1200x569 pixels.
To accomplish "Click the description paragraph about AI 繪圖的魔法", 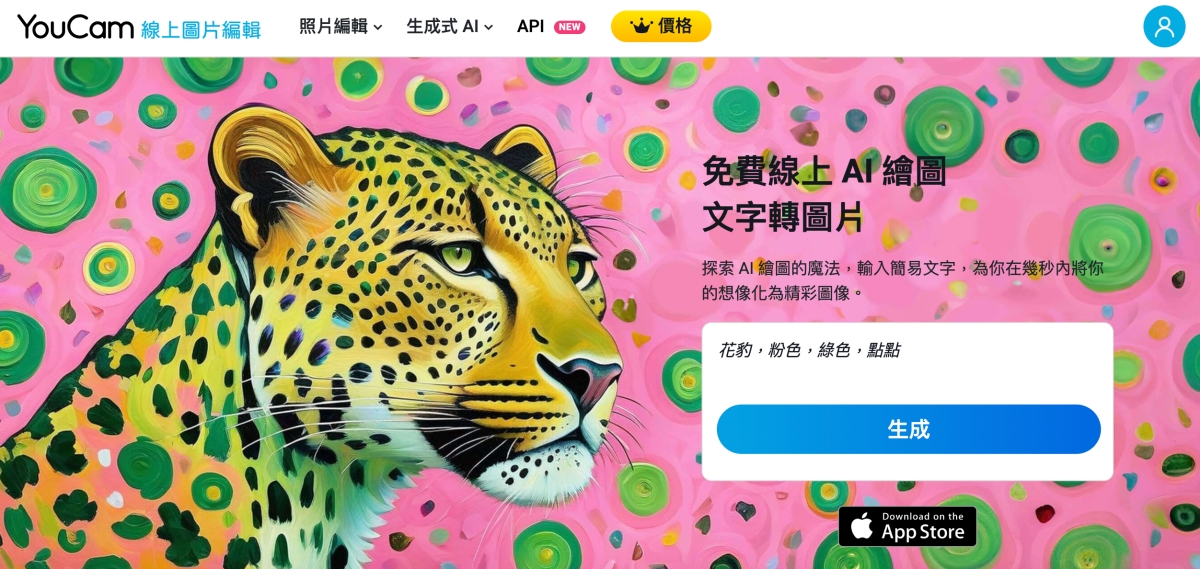I will pos(903,280).
